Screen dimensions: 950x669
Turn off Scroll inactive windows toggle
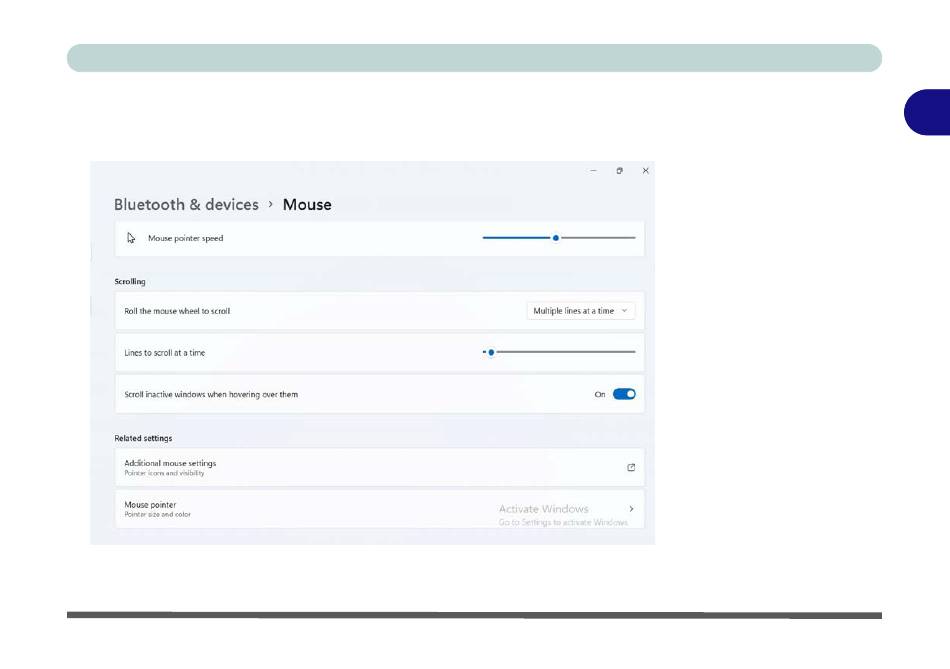[624, 394]
